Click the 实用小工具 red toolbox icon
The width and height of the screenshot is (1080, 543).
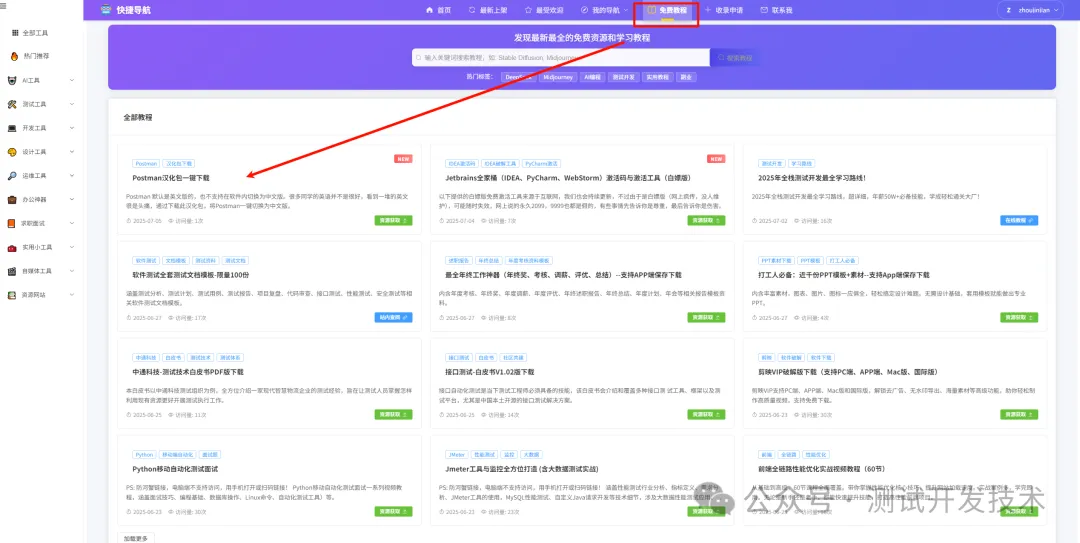(12, 247)
